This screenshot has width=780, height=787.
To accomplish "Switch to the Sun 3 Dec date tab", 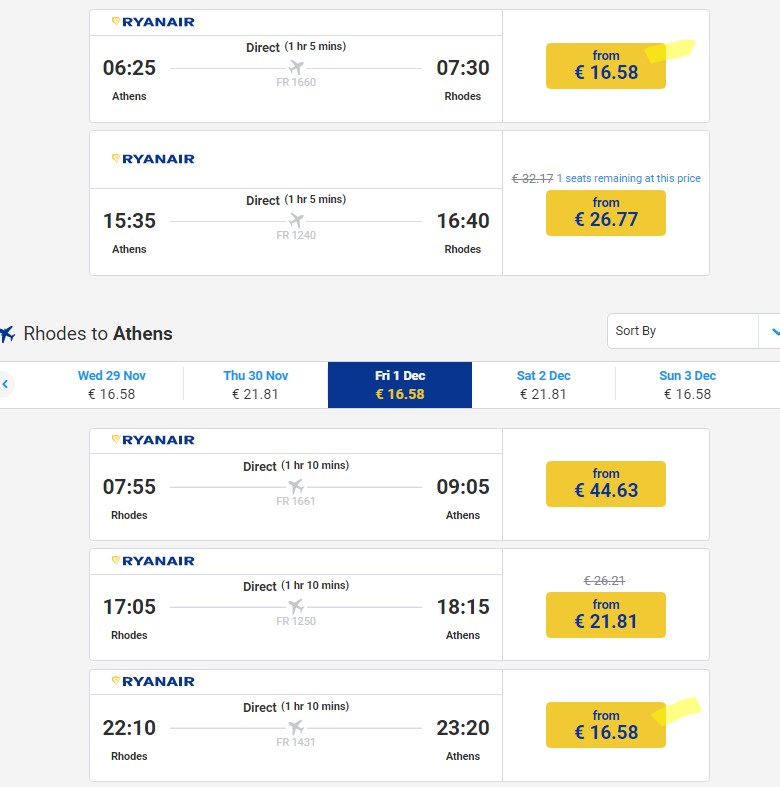I will [x=688, y=385].
